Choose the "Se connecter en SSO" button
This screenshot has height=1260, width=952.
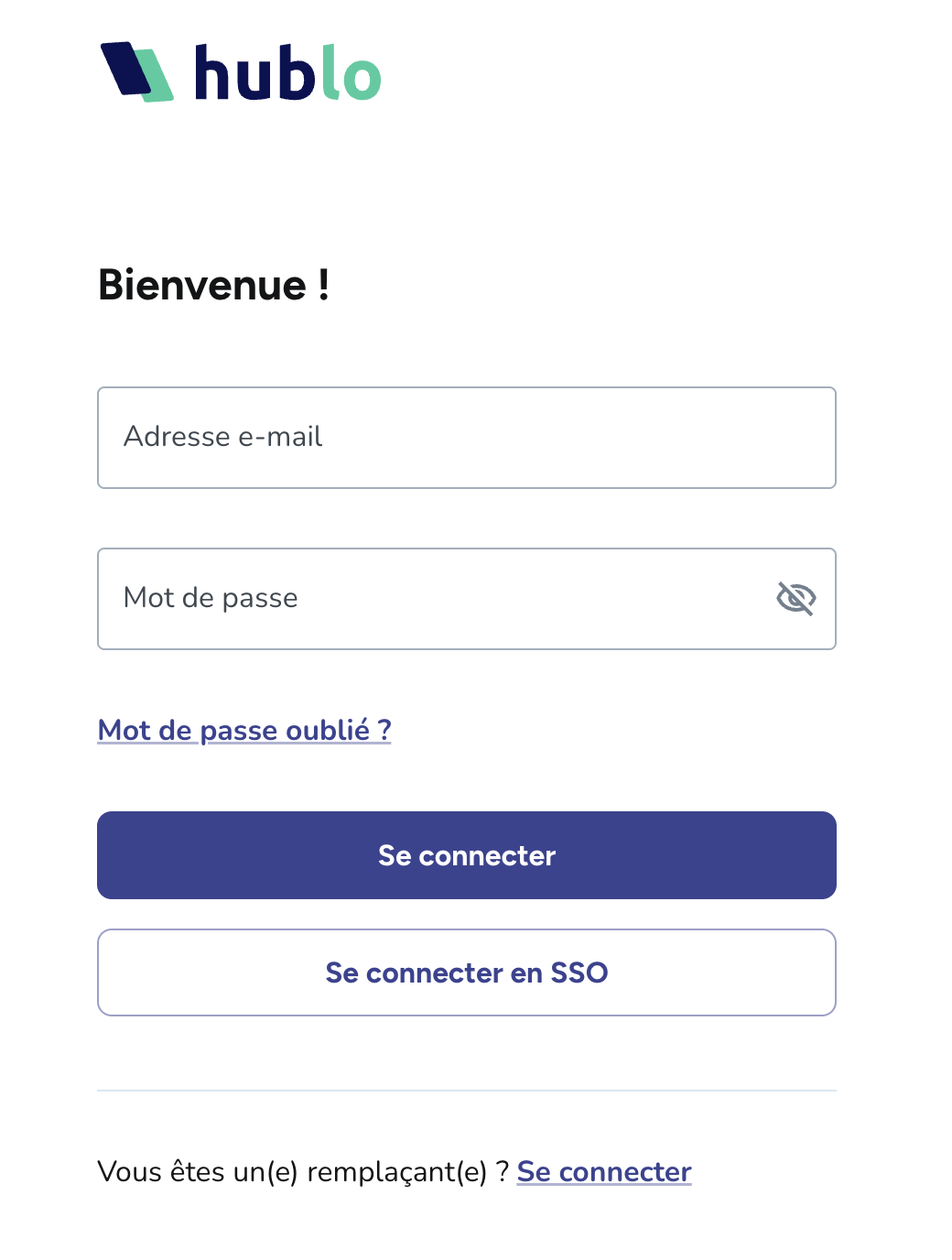coord(467,972)
